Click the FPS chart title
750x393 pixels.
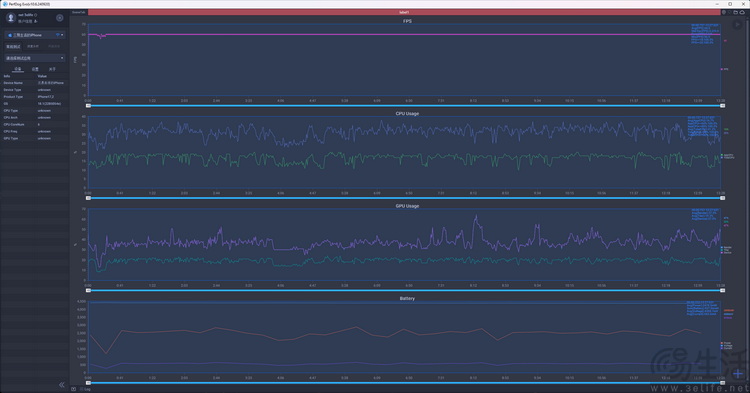[407, 21]
